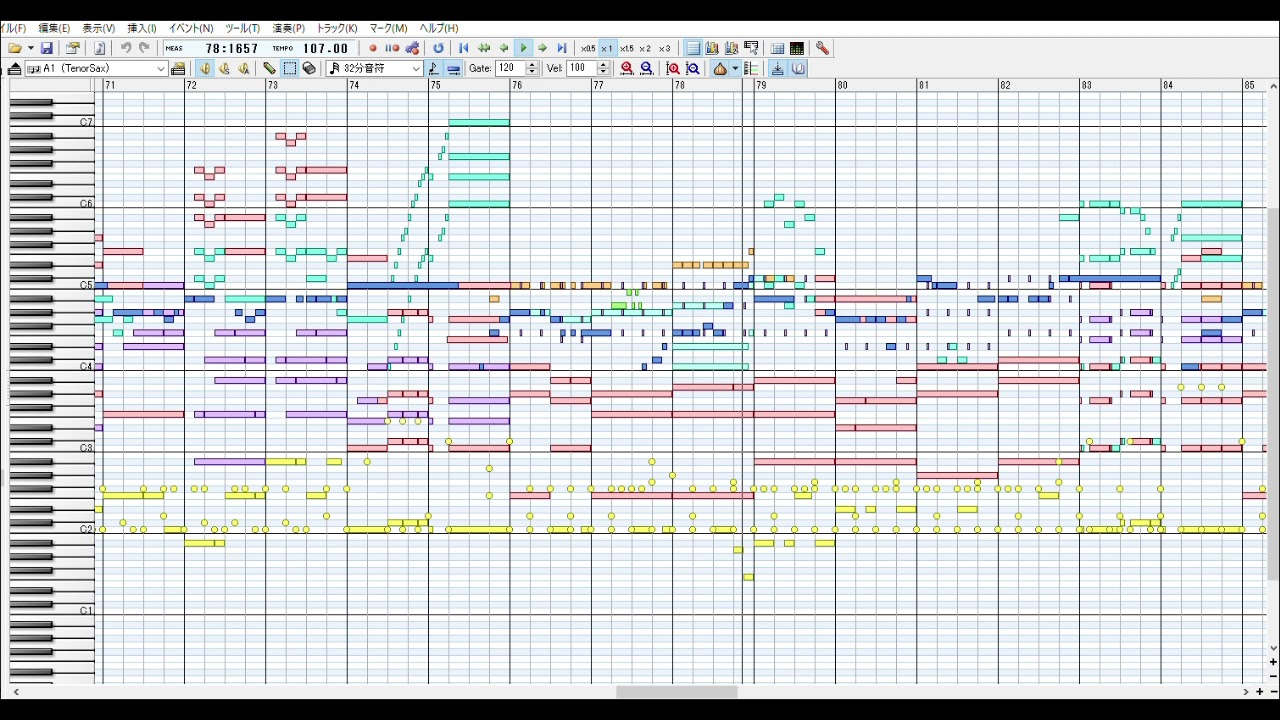This screenshot has width=1280, height=720.
Task: Open settings with the wrench icon
Action: pyautogui.click(x=822, y=48)
